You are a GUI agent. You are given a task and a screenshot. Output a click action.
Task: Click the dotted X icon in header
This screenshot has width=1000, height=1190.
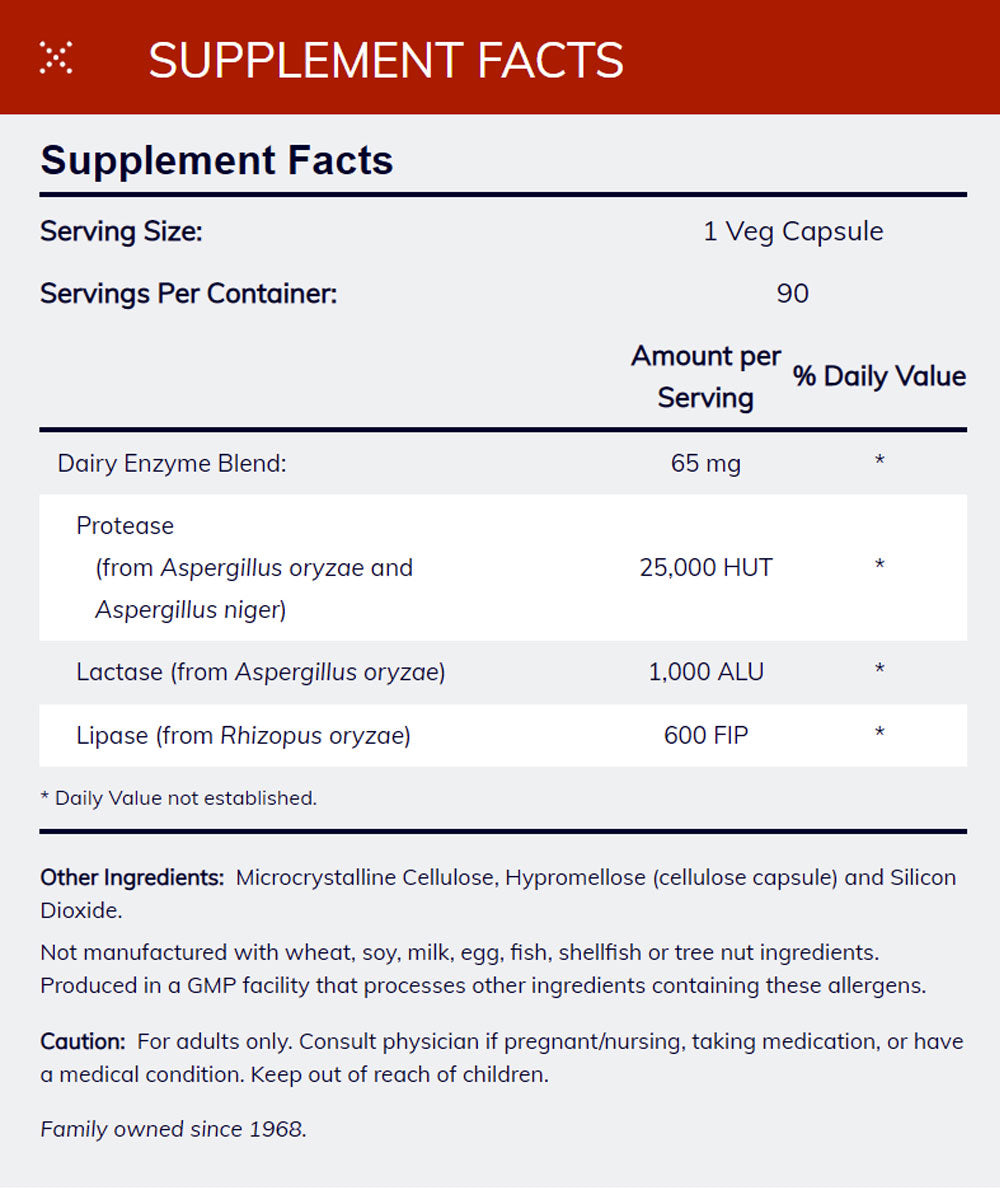pyautogui.click(x=56, y=58)
